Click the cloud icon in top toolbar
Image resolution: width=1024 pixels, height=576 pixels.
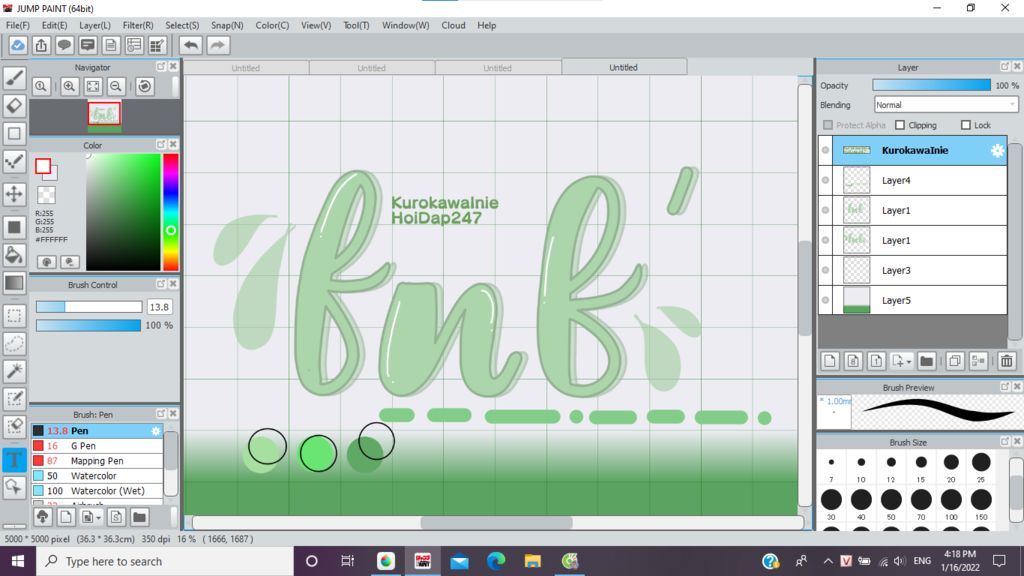[18, 45]
